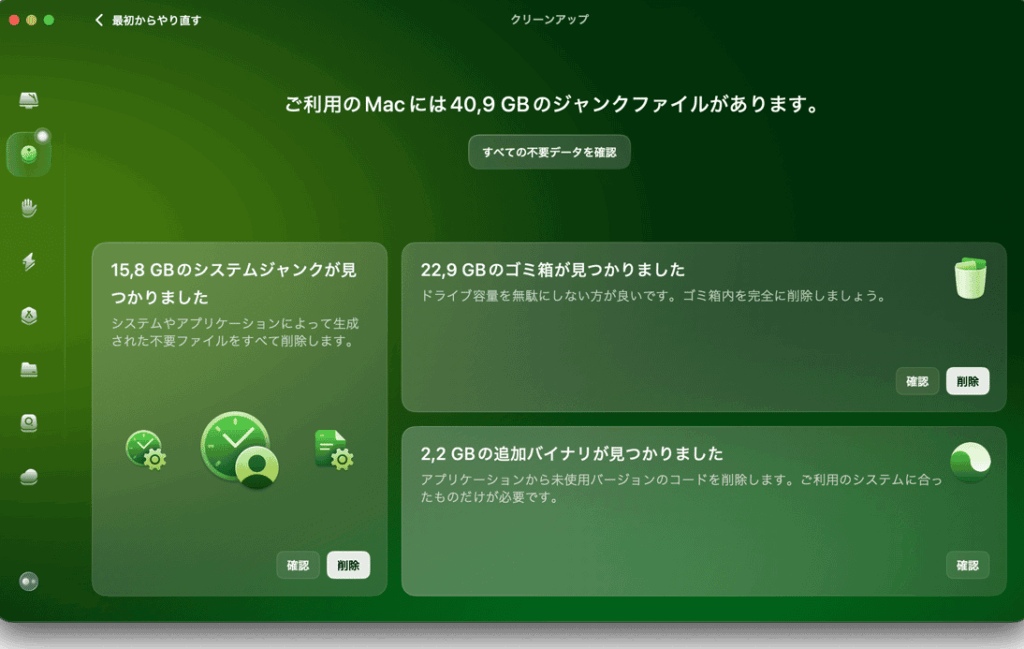Open the Space Lens sidebar icon
The width and height of the screenshot is (1024, 649).
29,423
